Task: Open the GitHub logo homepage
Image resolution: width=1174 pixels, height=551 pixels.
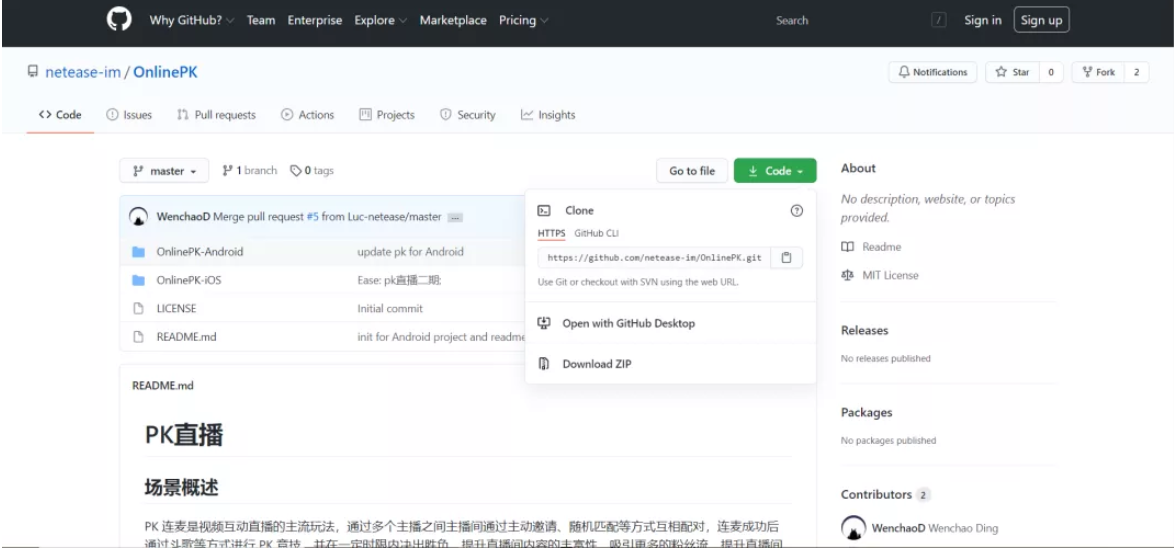Action: (119, 20)
